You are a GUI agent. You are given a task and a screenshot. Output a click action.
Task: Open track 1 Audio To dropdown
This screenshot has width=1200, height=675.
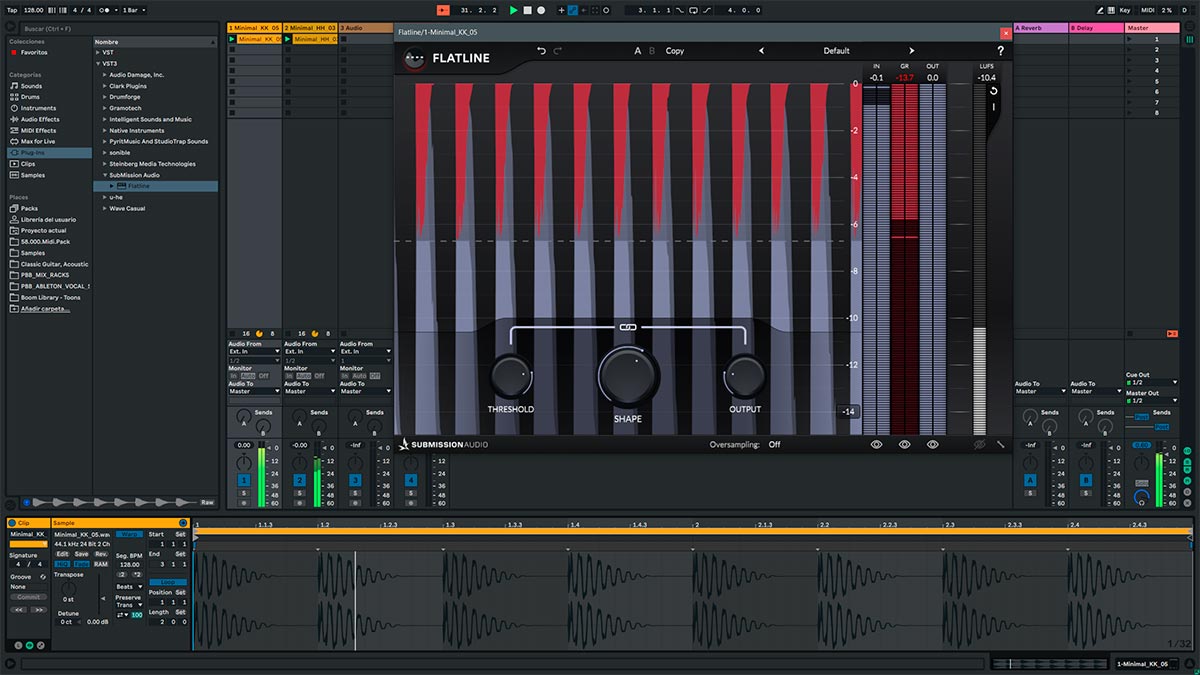click(x=254, y=391)
